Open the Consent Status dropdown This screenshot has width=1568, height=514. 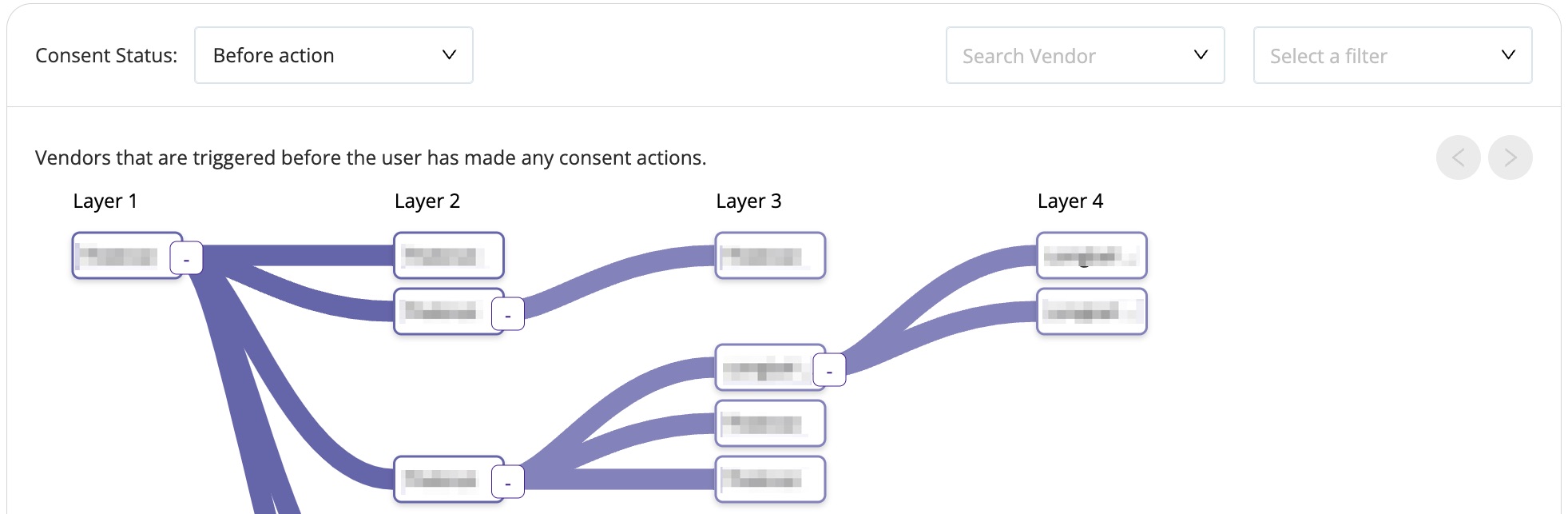pyautogui.click(x=334, y=55)
